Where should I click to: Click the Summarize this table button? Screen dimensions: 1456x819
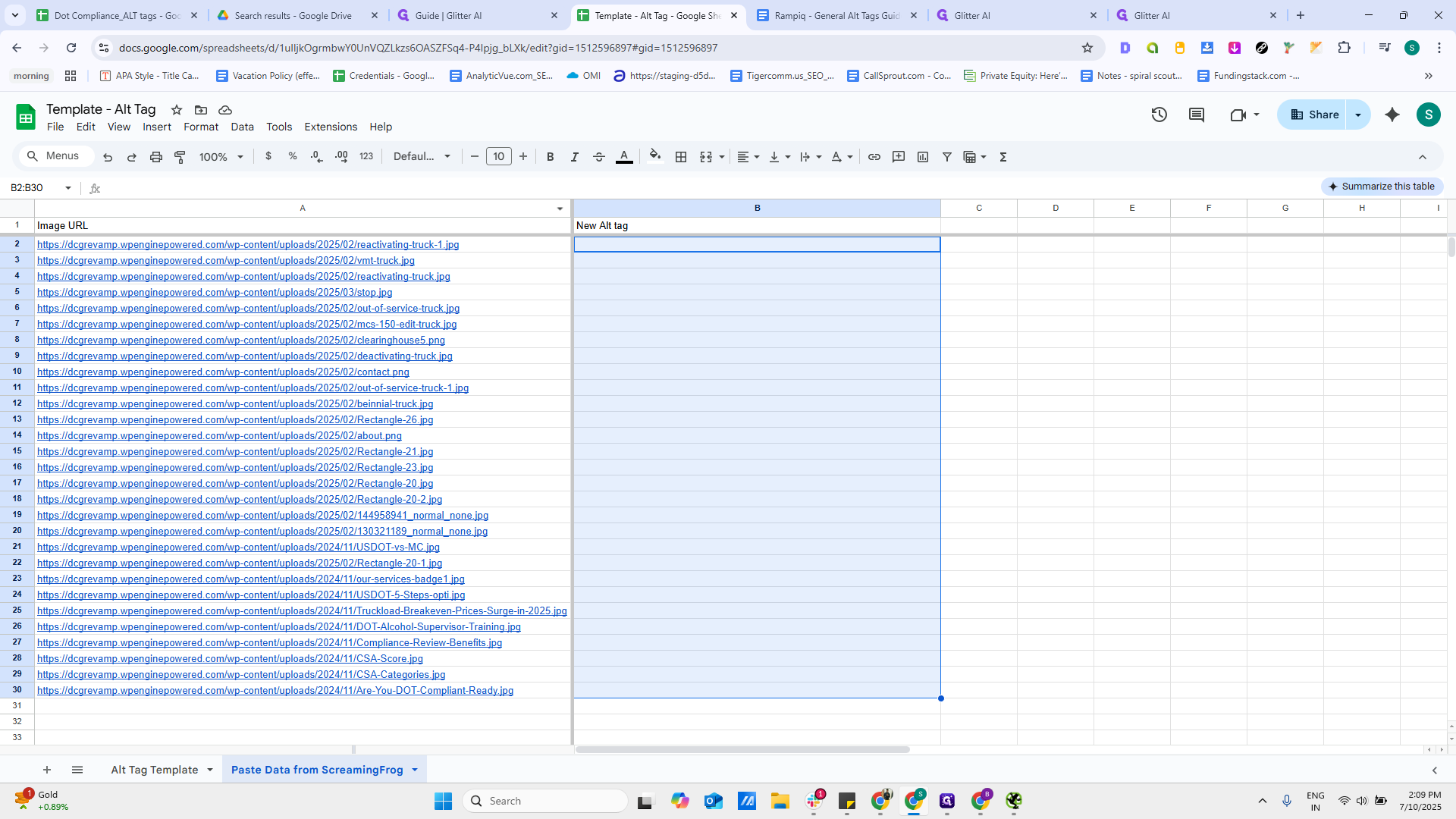click(1382, 187)
